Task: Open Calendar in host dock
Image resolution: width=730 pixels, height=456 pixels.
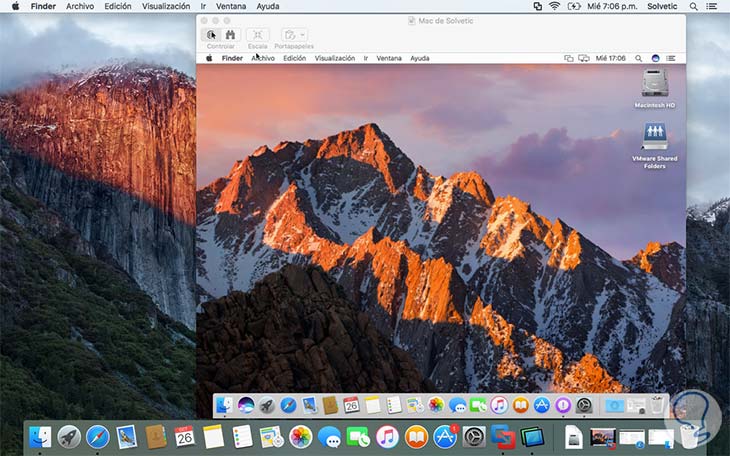Action: tap(184, 437)
